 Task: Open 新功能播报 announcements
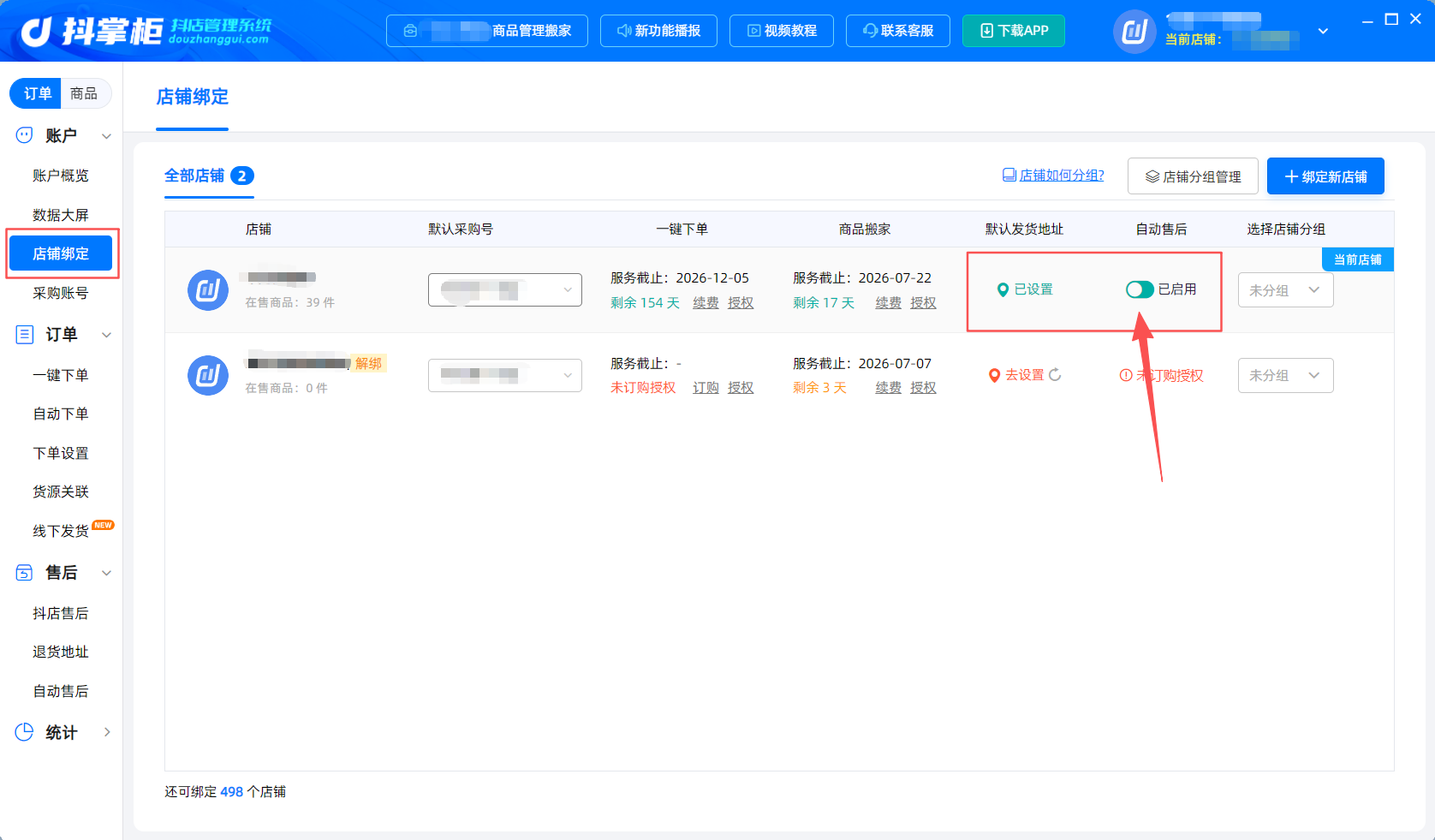(658, 31)
